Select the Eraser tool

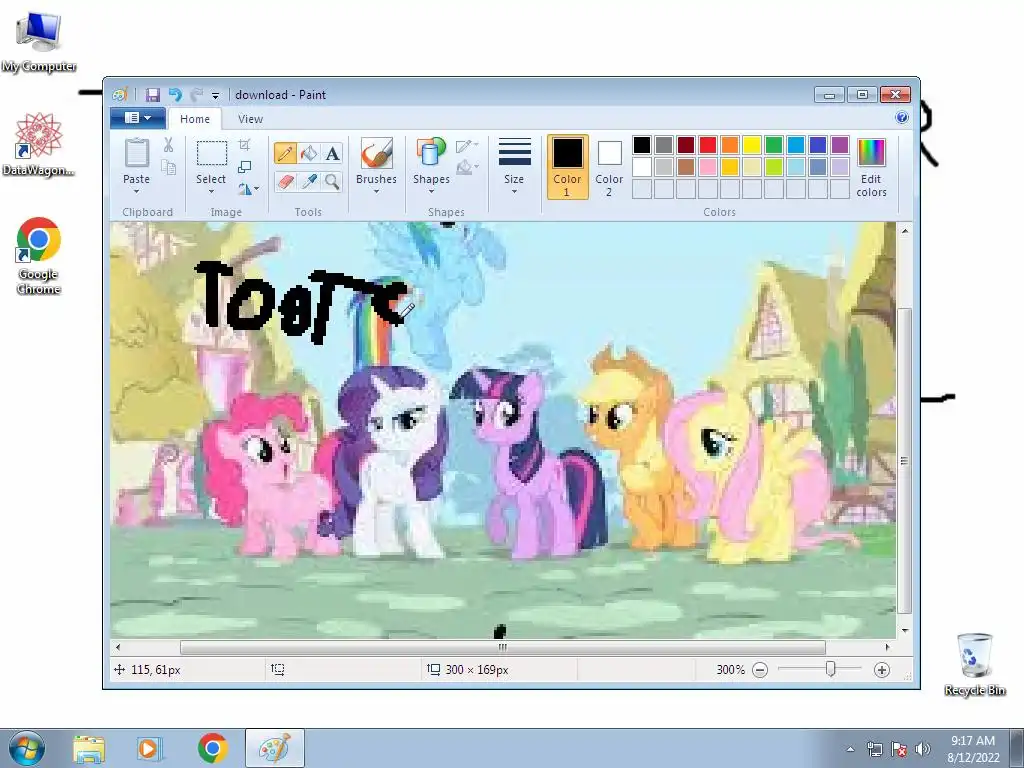pyautogui.click(x=285, y=181)
